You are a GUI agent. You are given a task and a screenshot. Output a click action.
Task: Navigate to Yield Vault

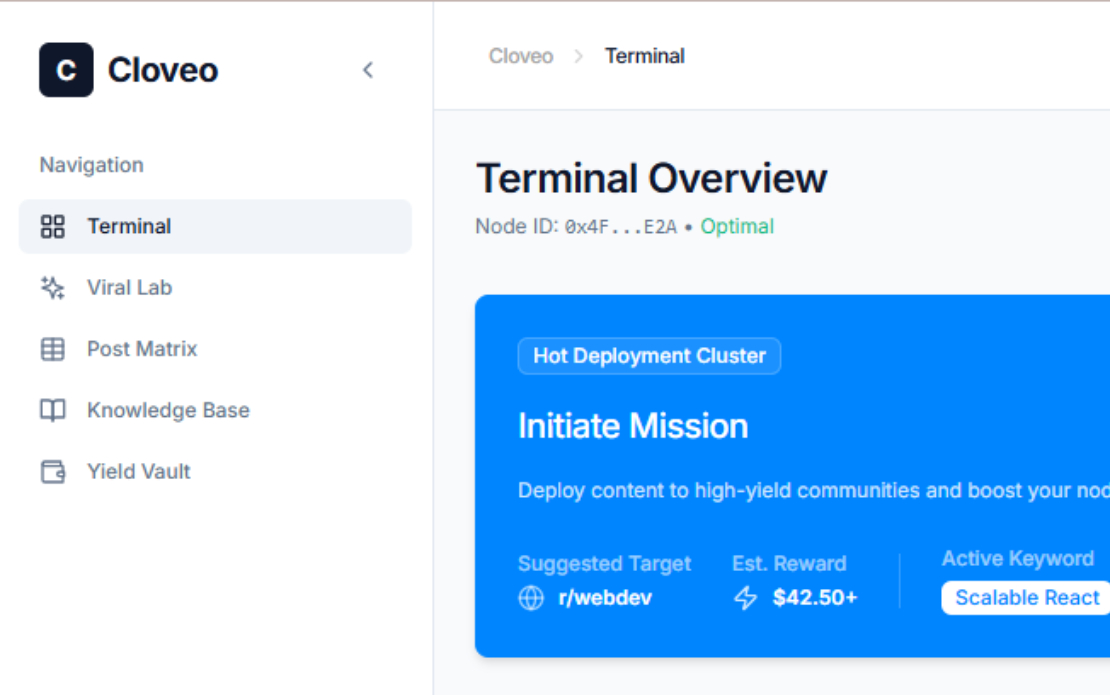pyautogui.click(x=215, y=471)
